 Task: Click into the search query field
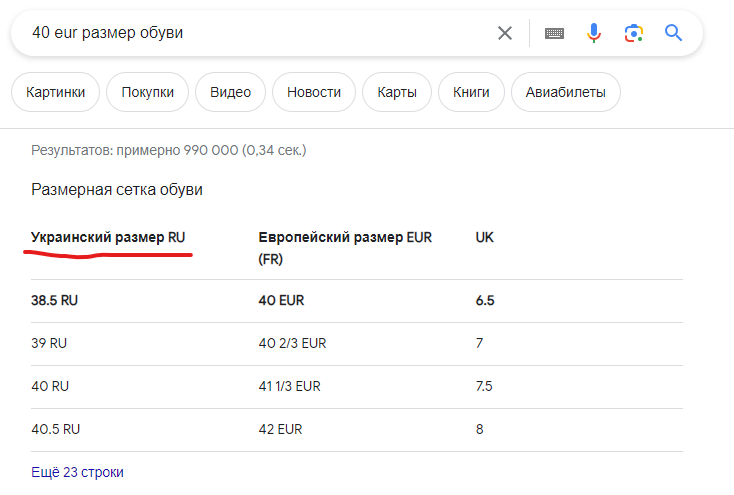click(x=257, y=33)
